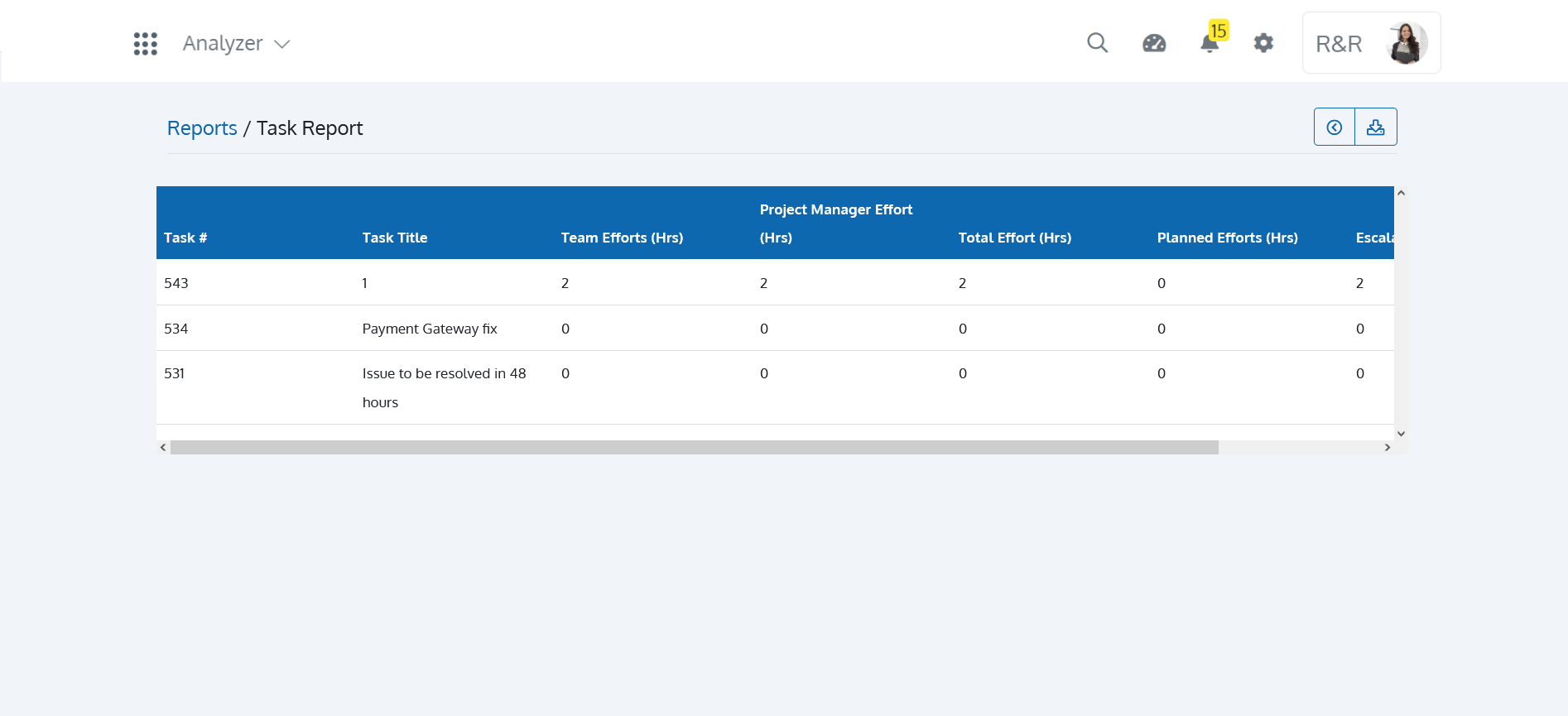Select task number 534 cell

(176, 329)
